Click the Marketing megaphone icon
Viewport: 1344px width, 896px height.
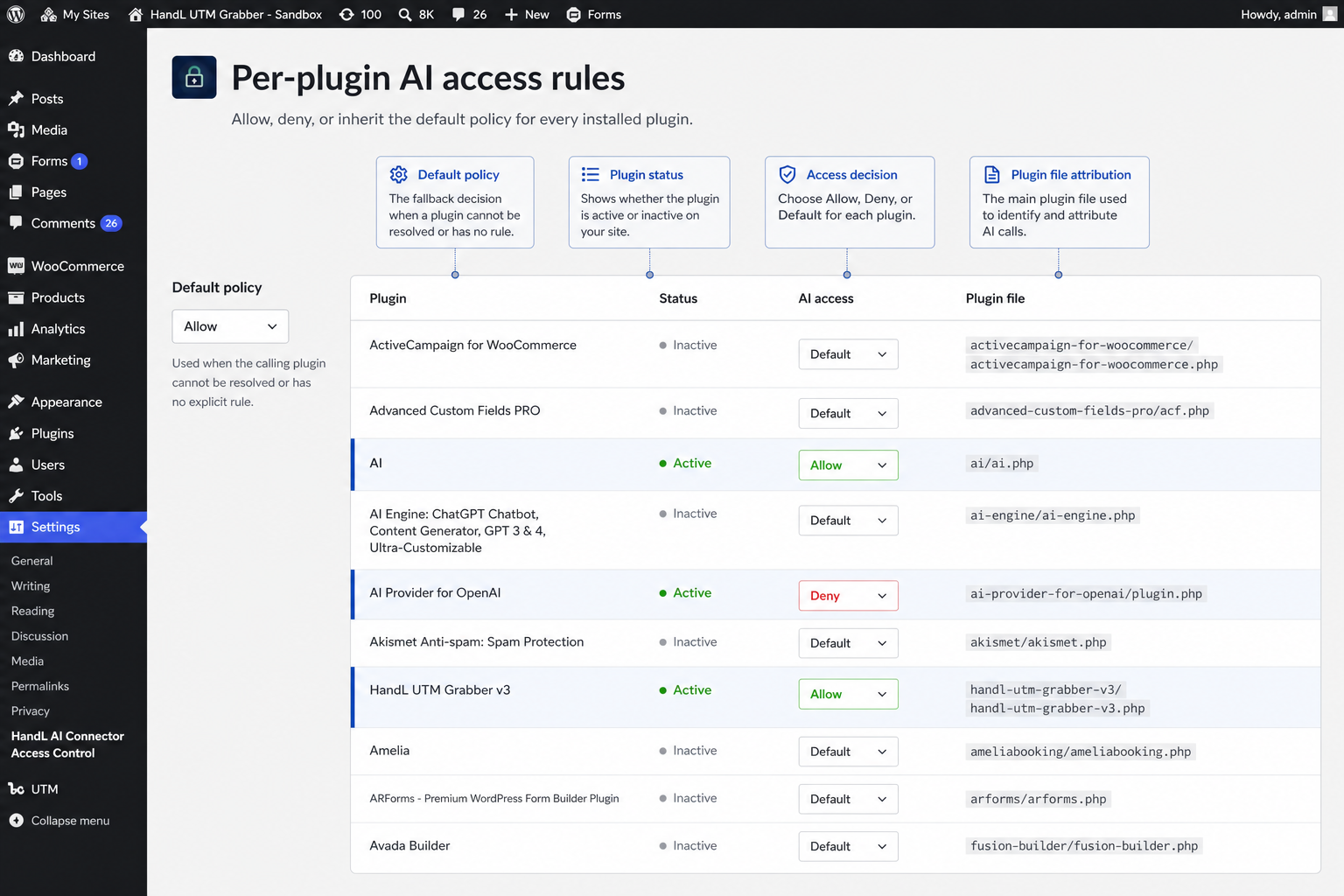point(16,360)
